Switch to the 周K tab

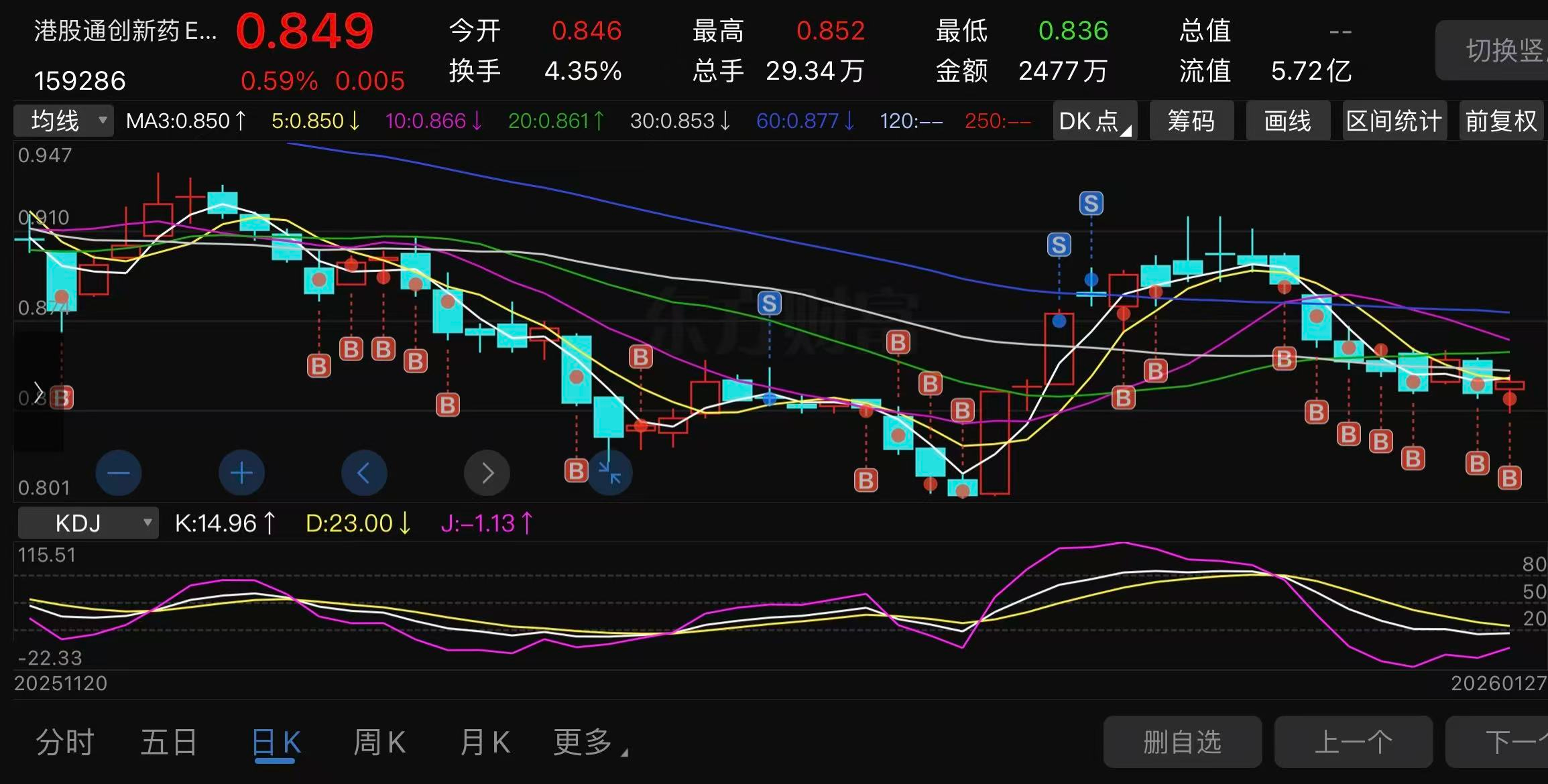[x=379, y=742]
